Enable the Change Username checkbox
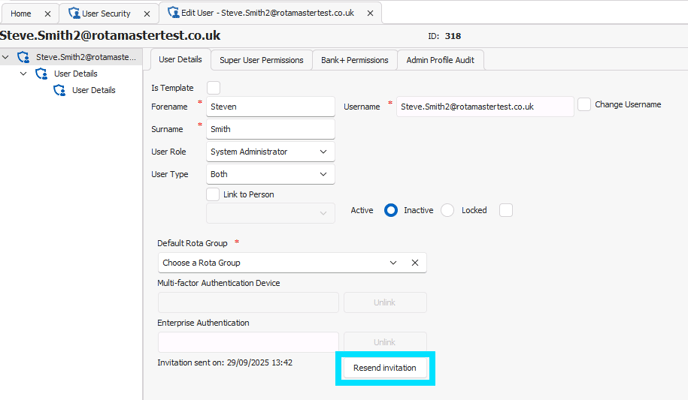The height and width of the screenshot is (400, 688). pos(584,105)
